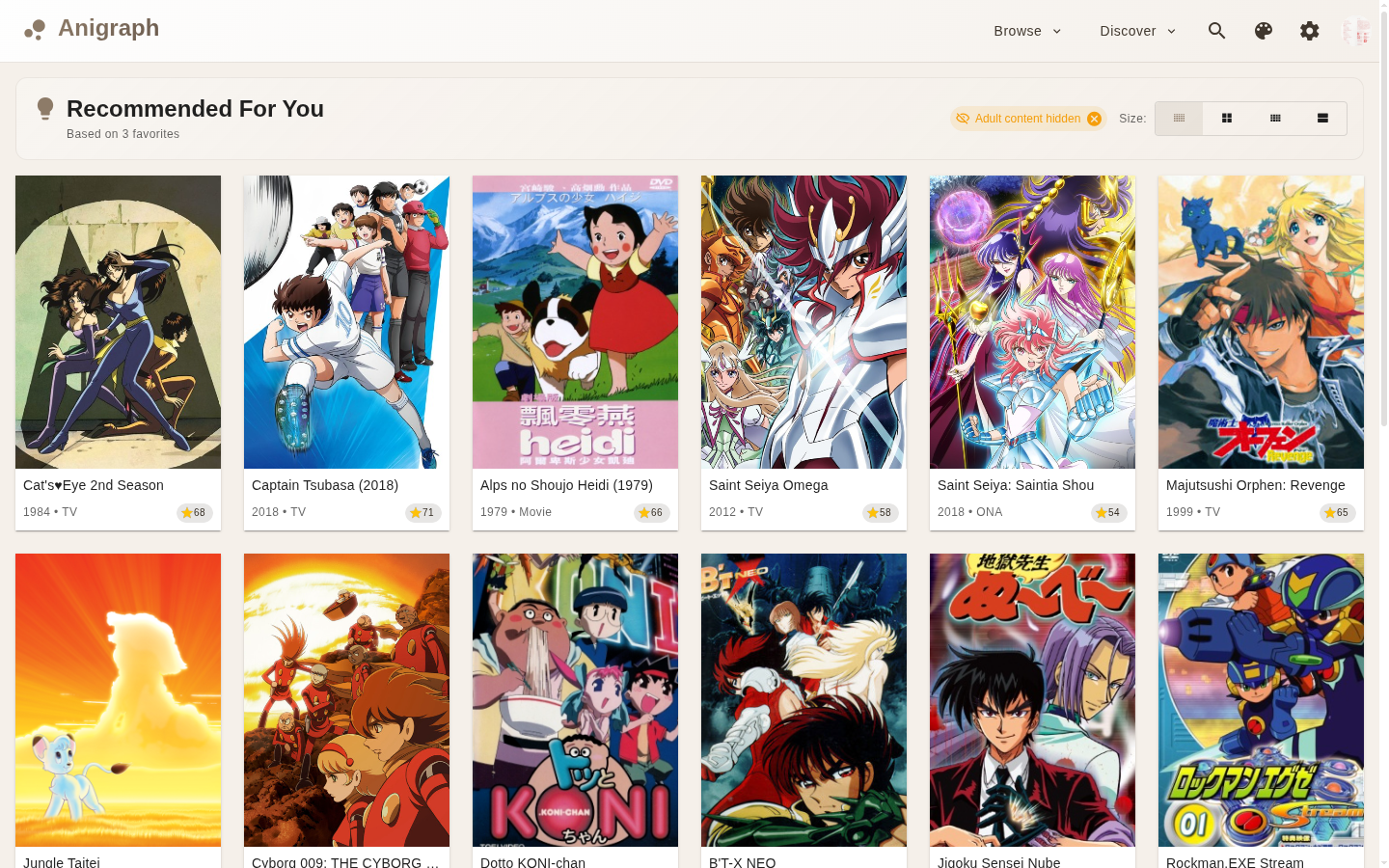Remove the Adult content hidden filter chip
Viewport: 1389px width, 868px height.
click(1094, 119)
